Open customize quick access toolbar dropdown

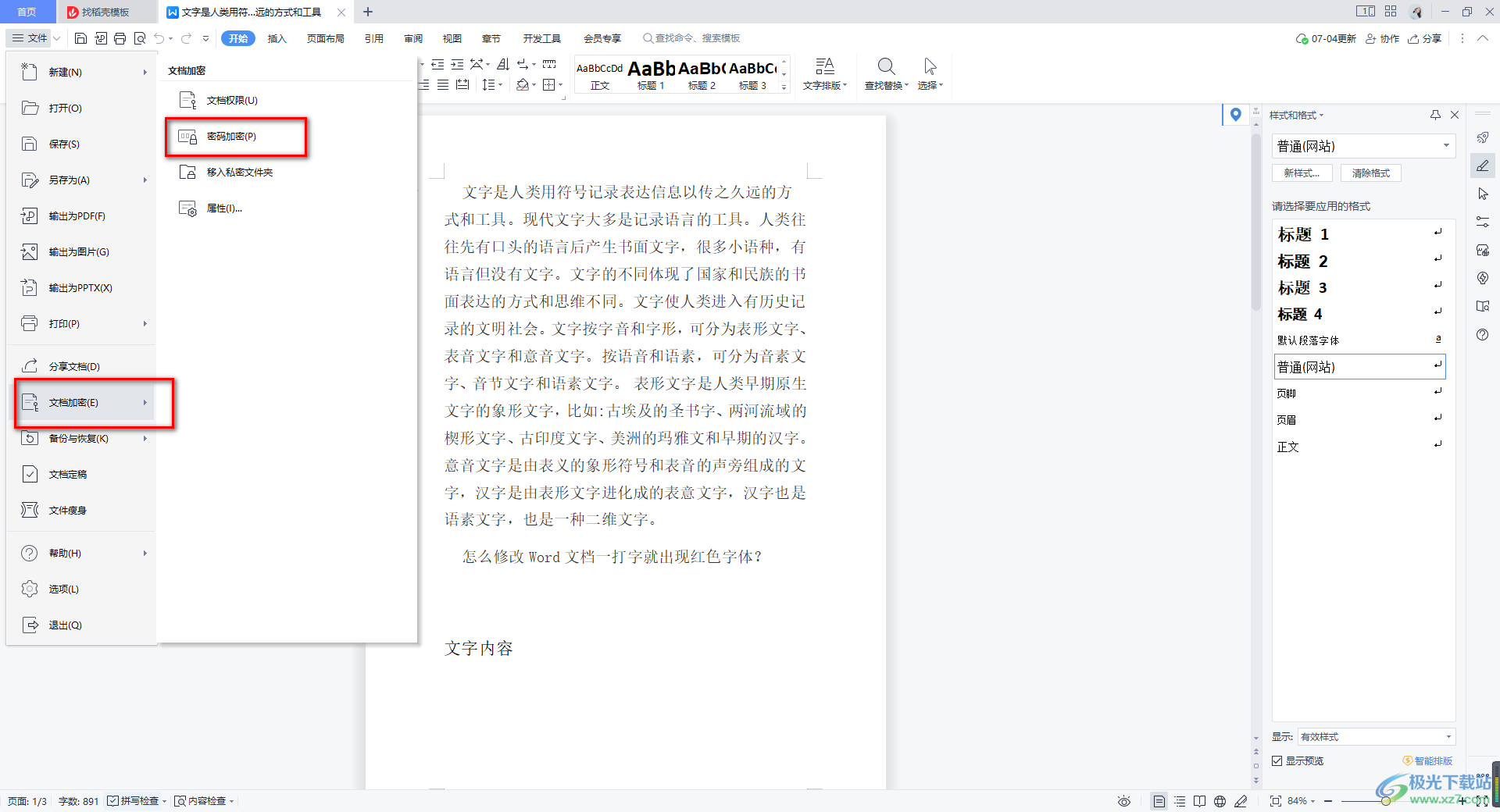click(x=205, y=38)
